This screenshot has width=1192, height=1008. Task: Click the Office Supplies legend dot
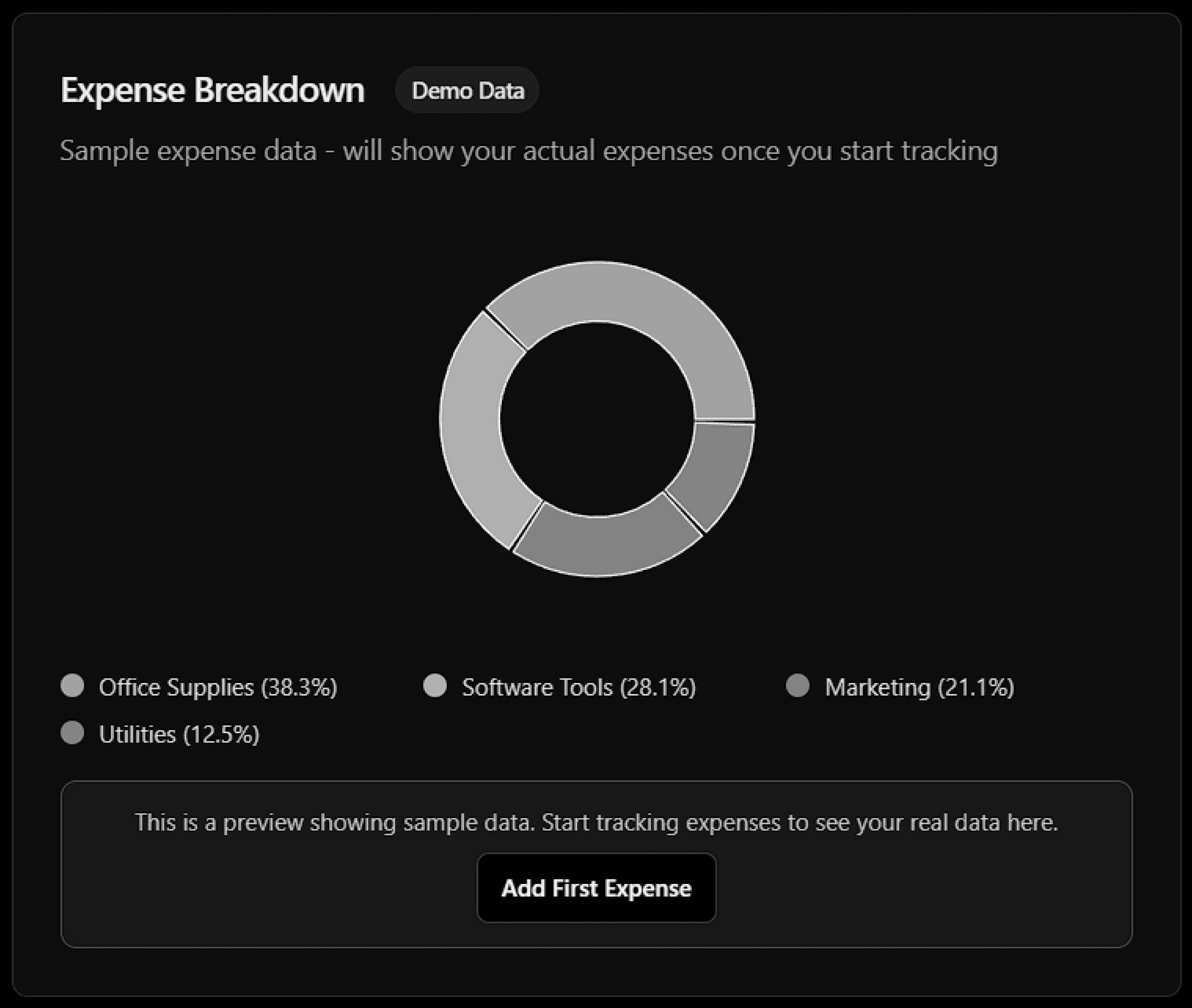pos(73,685)
